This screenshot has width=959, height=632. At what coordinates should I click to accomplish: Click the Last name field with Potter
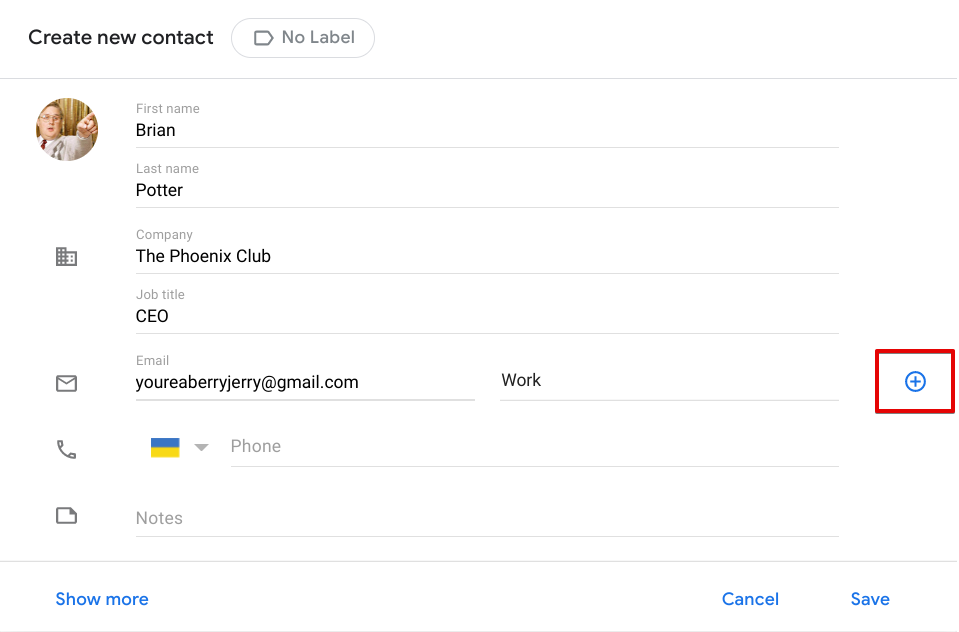coord(486,190)
